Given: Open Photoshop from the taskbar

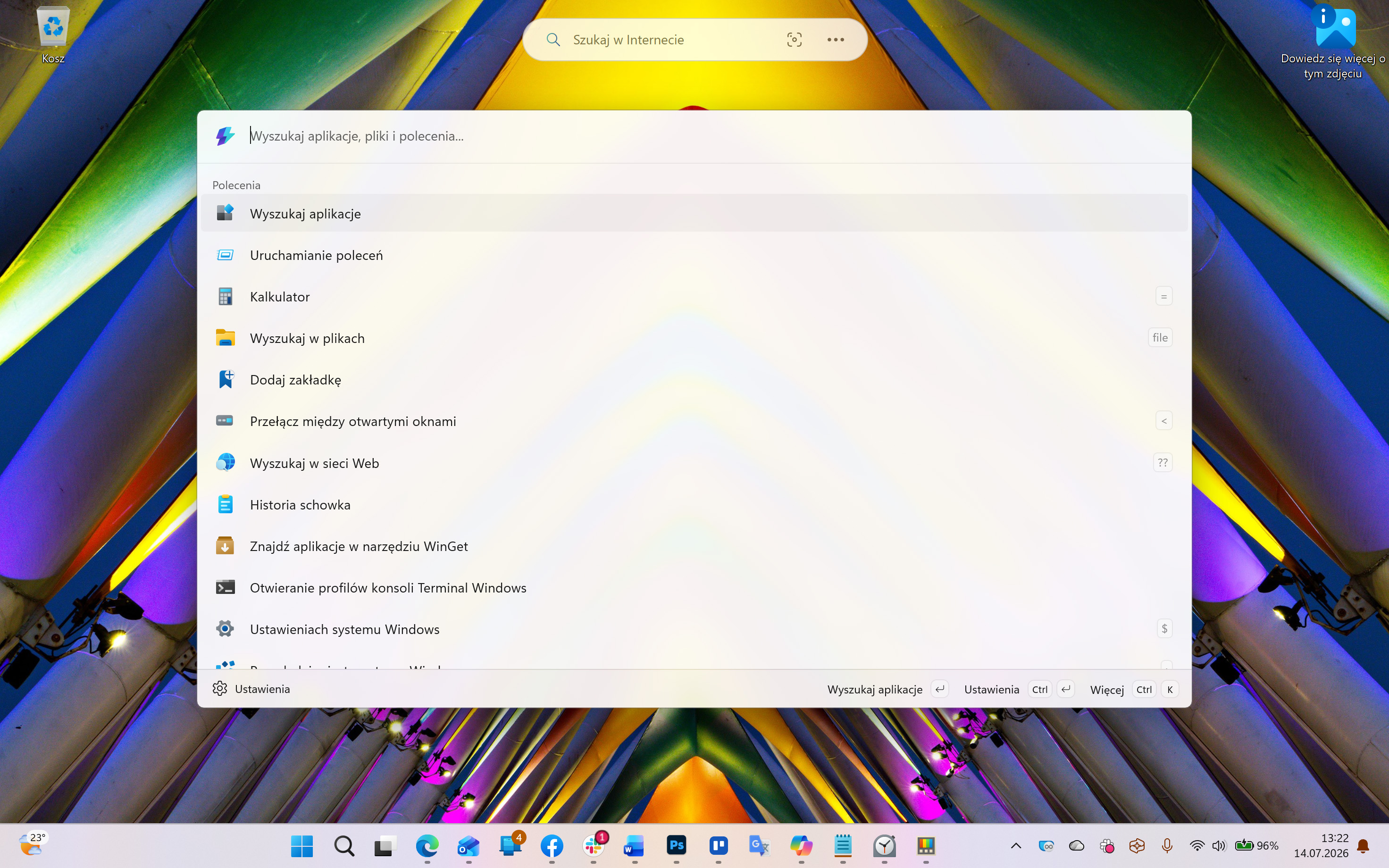Looking at the screenshot, I should pyautogui.click(x=677, y=846).
